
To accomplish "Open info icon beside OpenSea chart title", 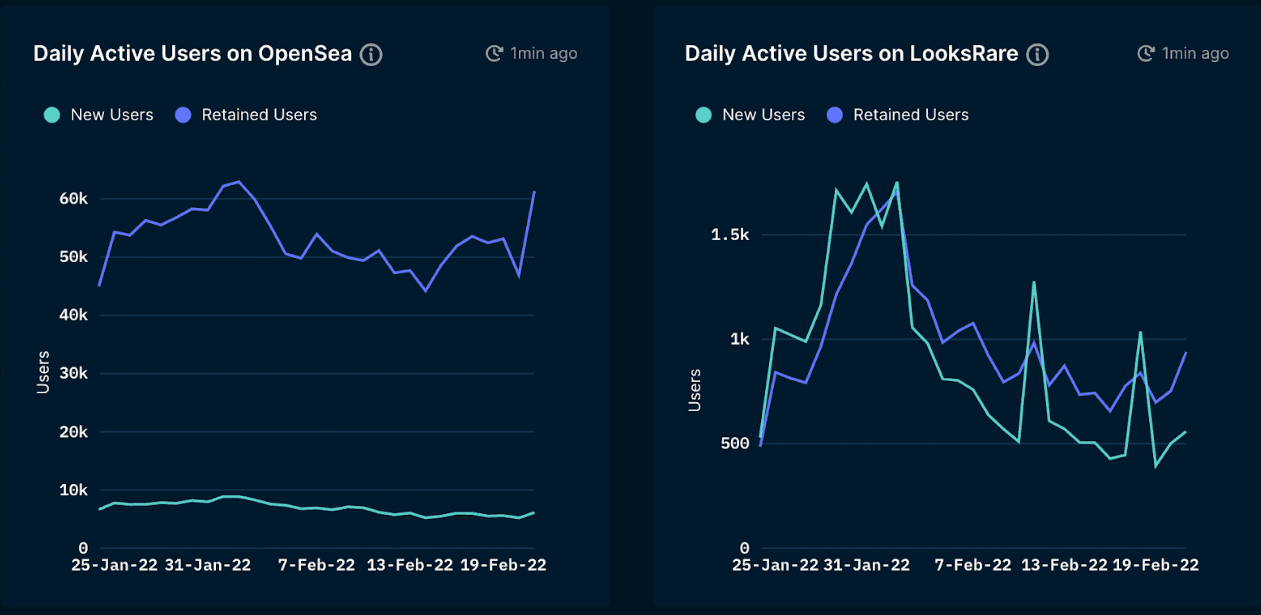I will point(371,54).
